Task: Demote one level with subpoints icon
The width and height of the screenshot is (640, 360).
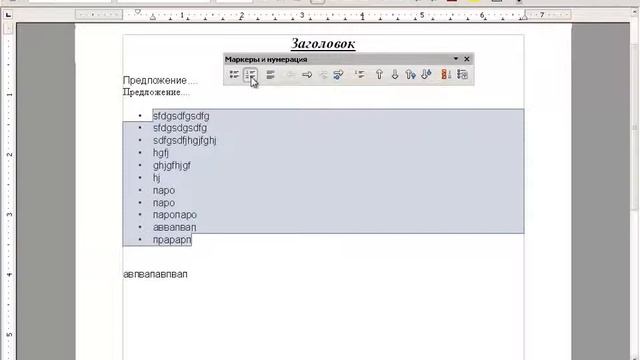Action: click(338, 75)
